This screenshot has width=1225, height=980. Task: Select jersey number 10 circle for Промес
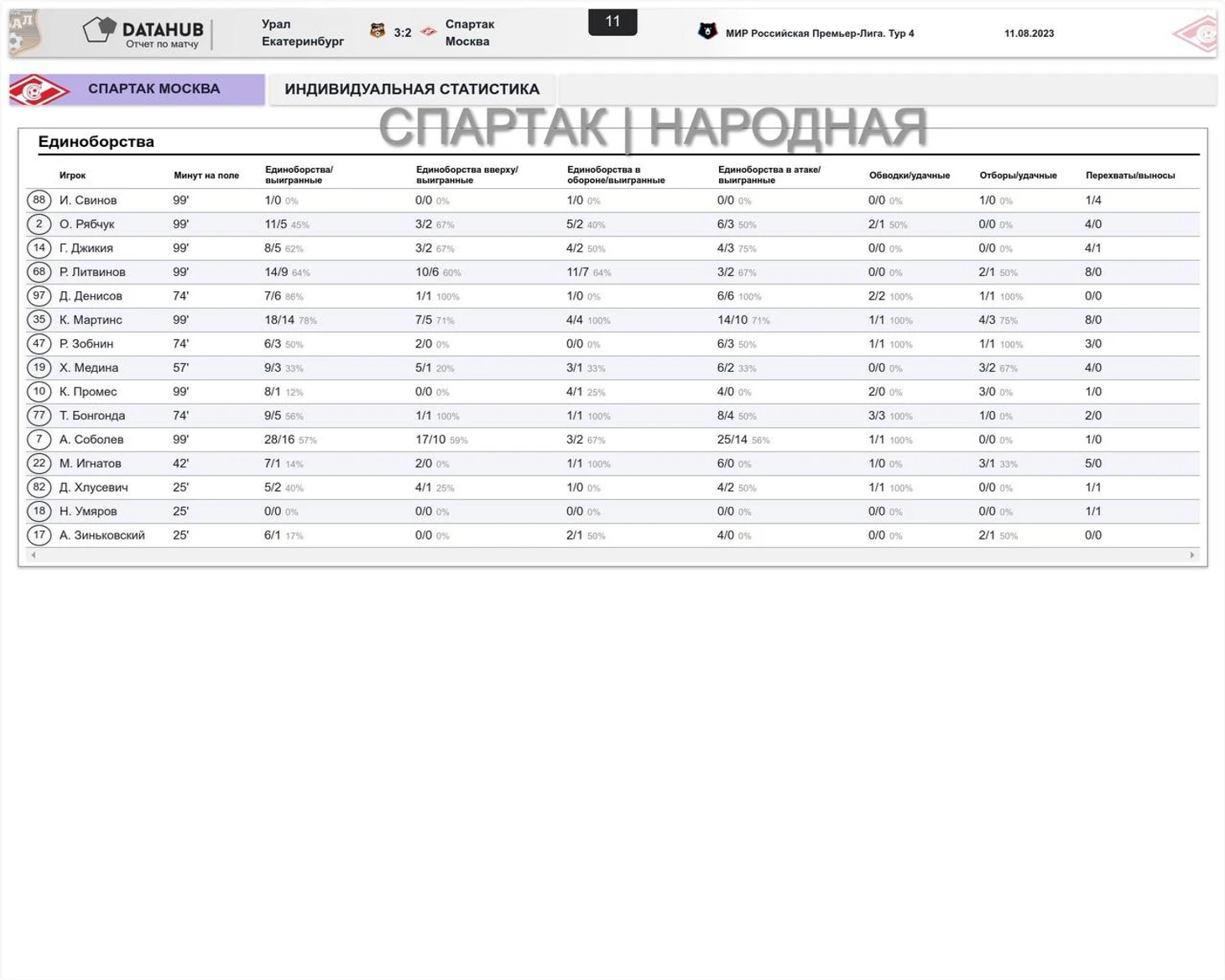coord(39,391)
